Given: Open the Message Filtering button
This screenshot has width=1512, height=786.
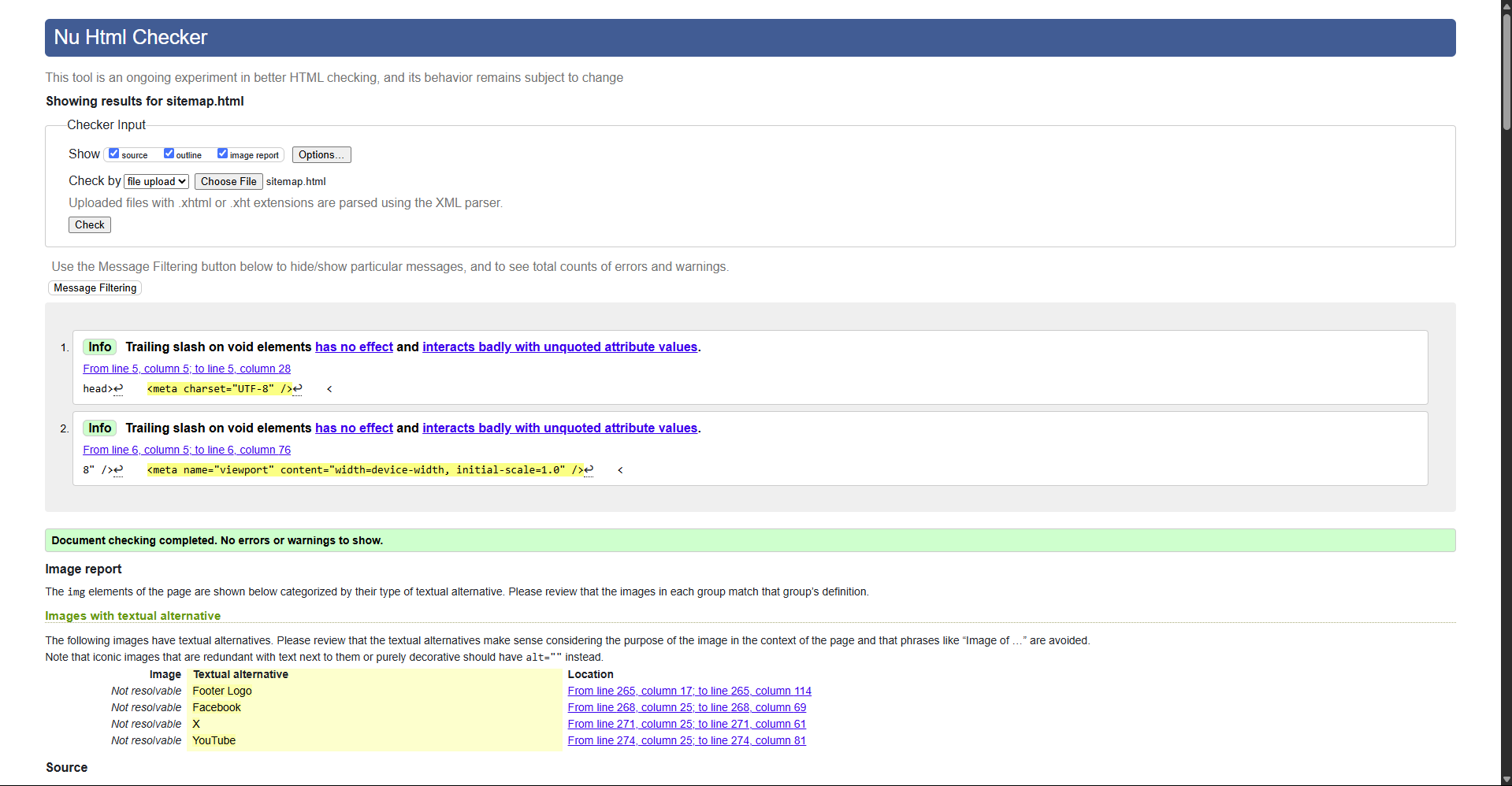Looking at the screenshot, I should 95,288.
